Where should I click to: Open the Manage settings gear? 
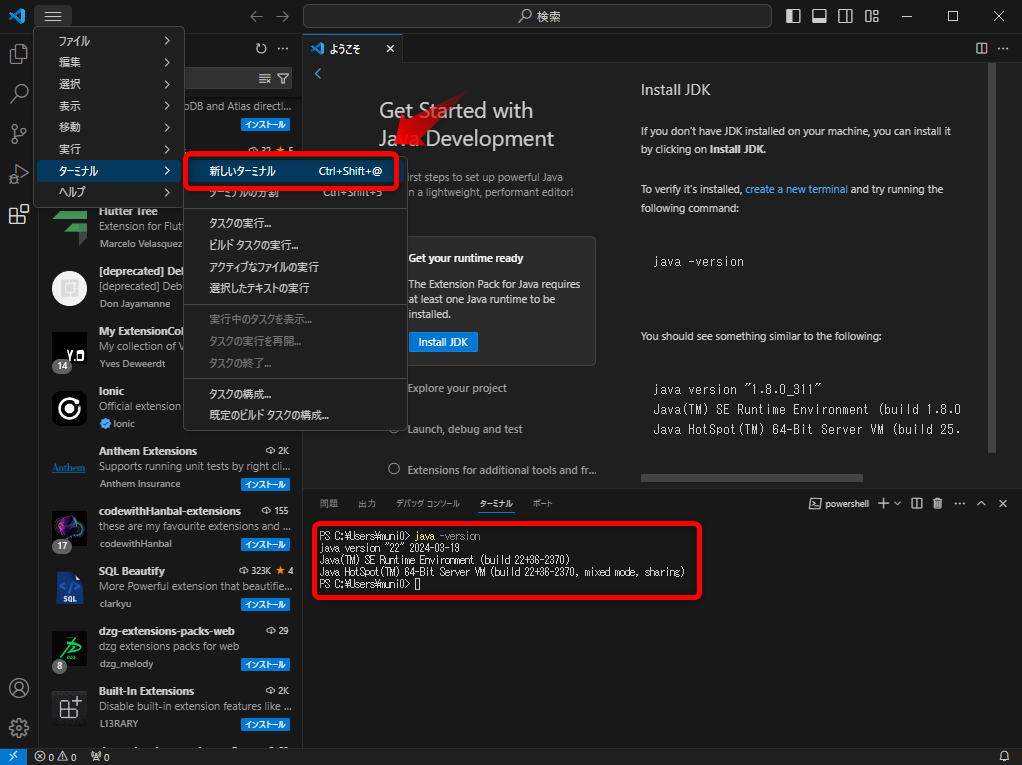(x=18, y=728)
